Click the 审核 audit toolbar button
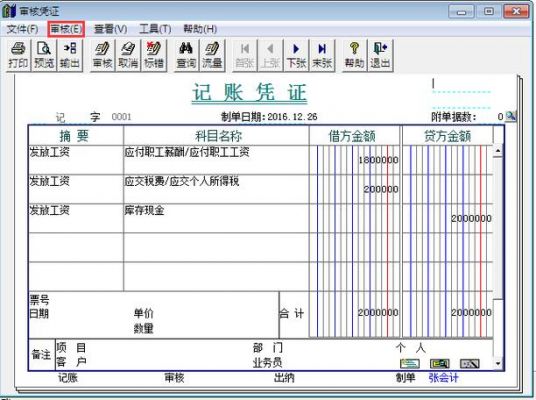This screenshot has height=400, width=536. pyautogui.click(x=102, y=55)
